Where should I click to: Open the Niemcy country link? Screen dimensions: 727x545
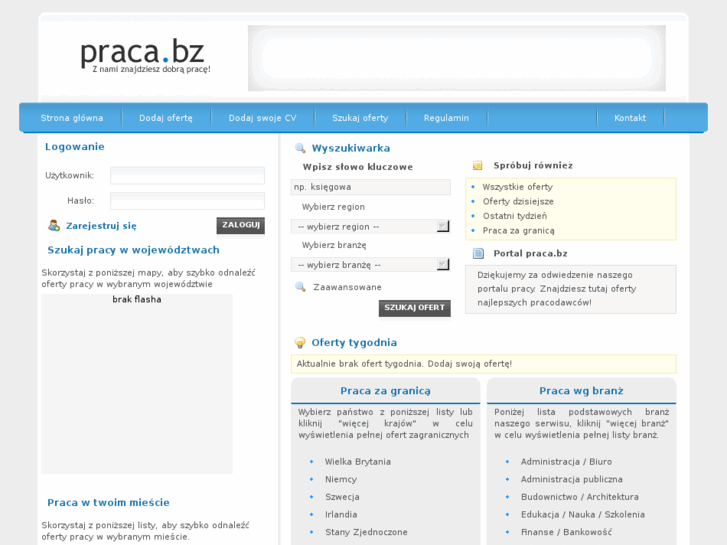coord(341,479)
